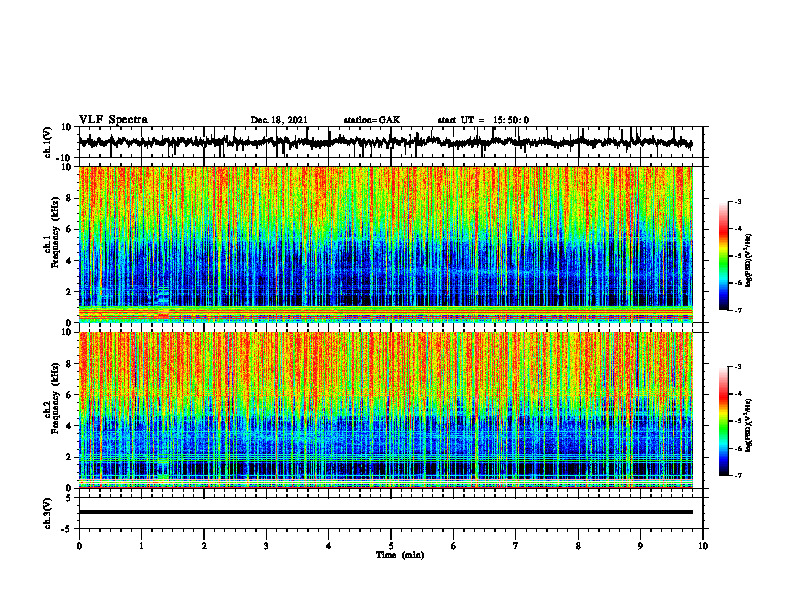
Task: Click the ch.2 colorbar "log(PSD)" label
Action: pos(749,426)
